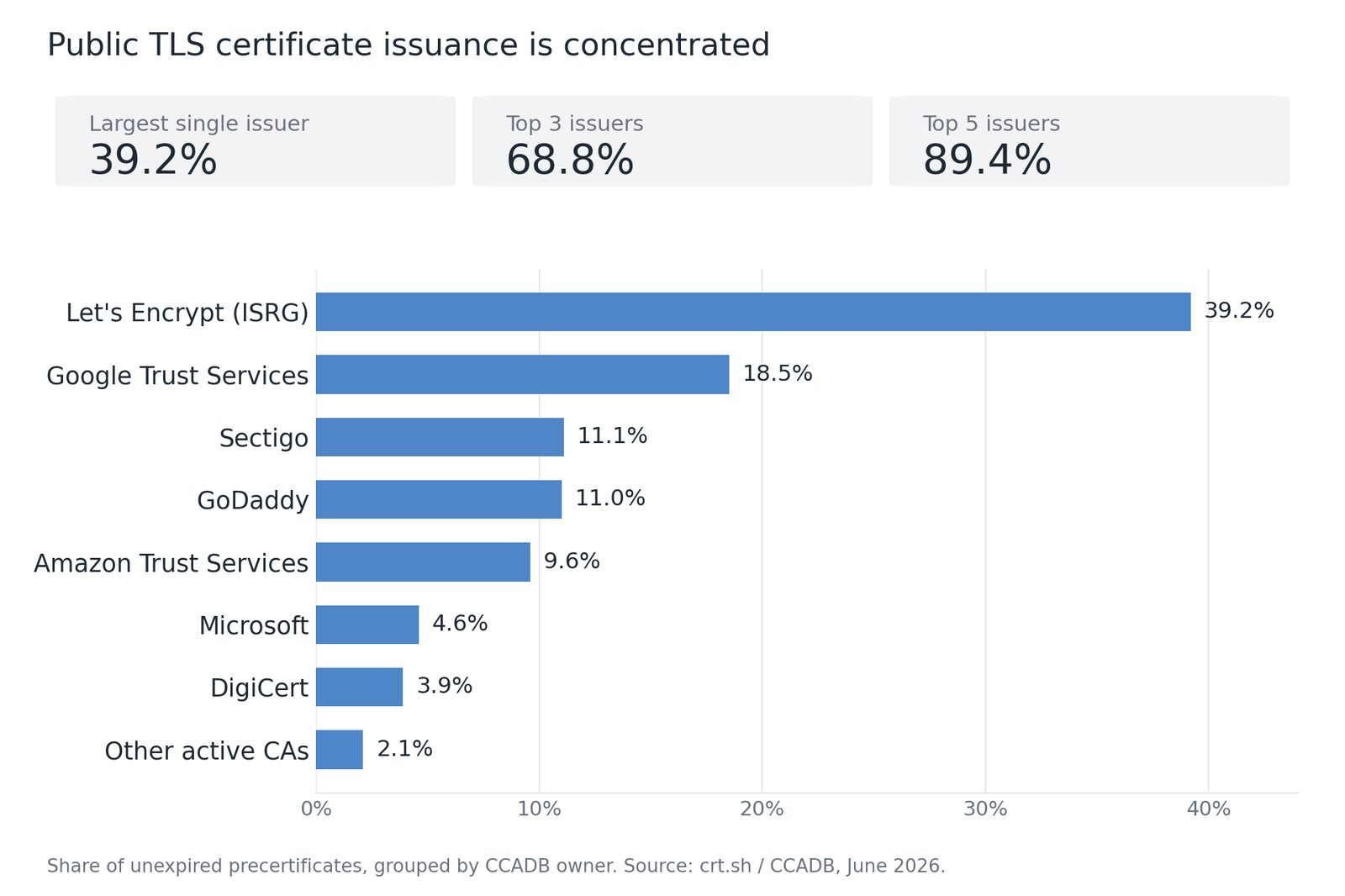Image resolution: width=1345 pixels, height=896 pixels.
Task: Click the chart title text
Action: tap(409, 45)
